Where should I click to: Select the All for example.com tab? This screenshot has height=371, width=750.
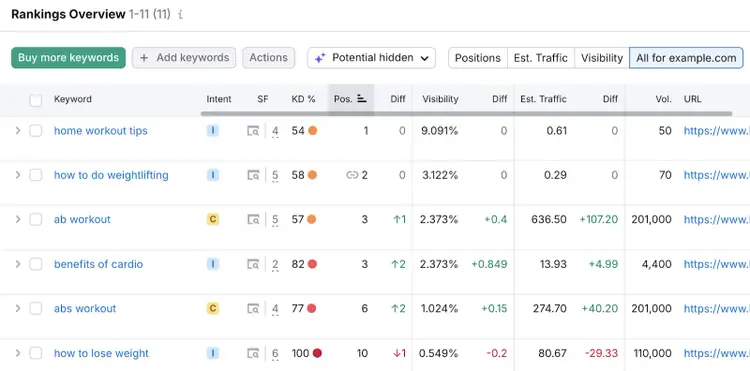(686, 58)
